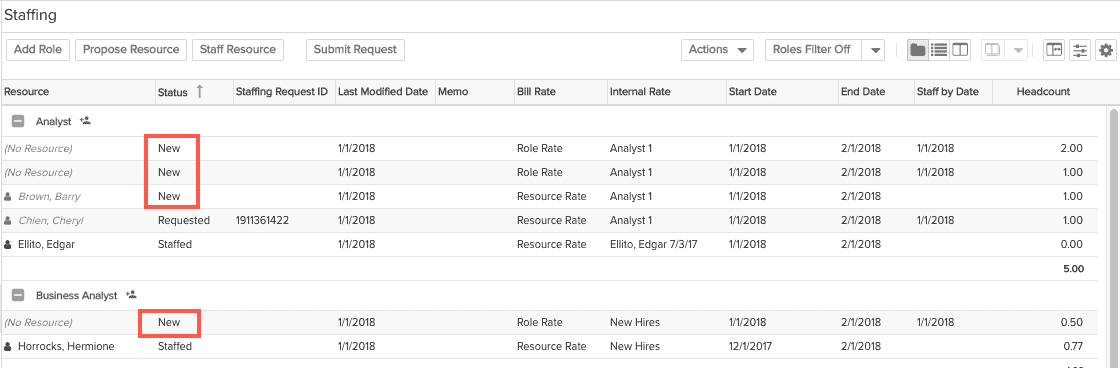Click headcount value 0.50
Image resolution: width=1120 pixels, height=368 pixels.
(x=1071, y=323)
